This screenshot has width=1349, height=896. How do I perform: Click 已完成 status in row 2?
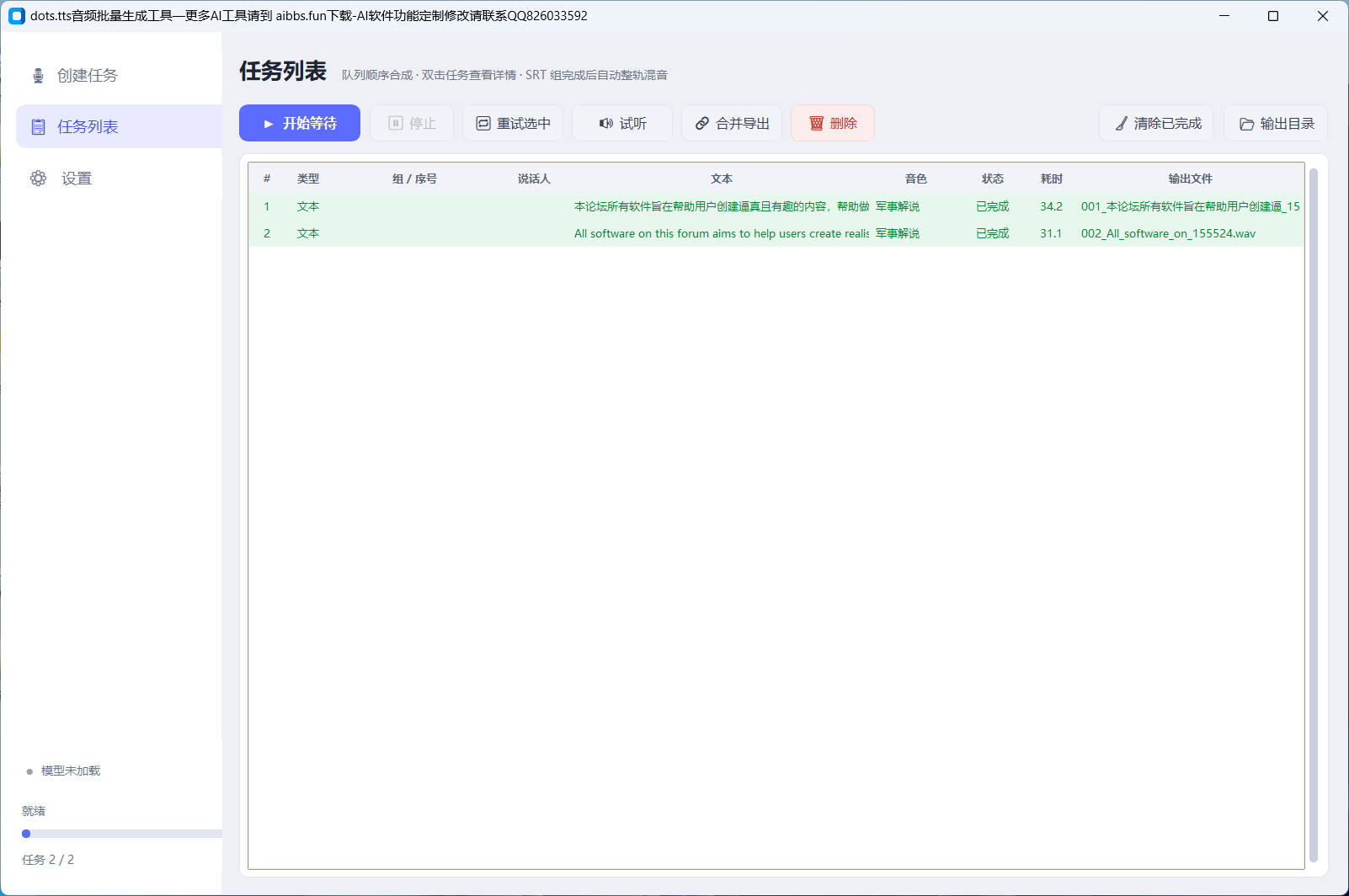(x=993, y=233)
